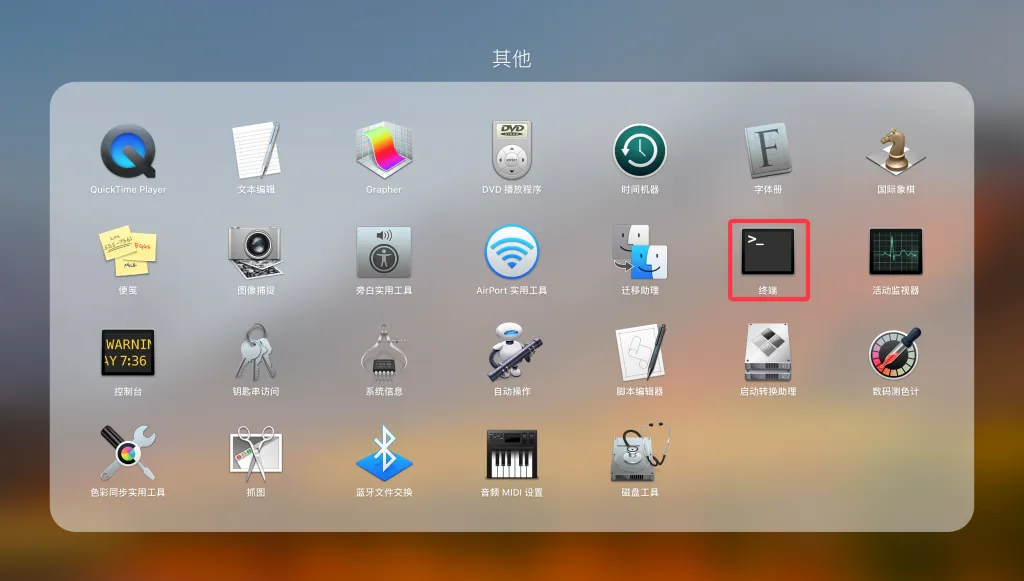The image size is (1024, 581).
Task: Open 抓图 Grab screenshot tool
Action: [256, 453]
